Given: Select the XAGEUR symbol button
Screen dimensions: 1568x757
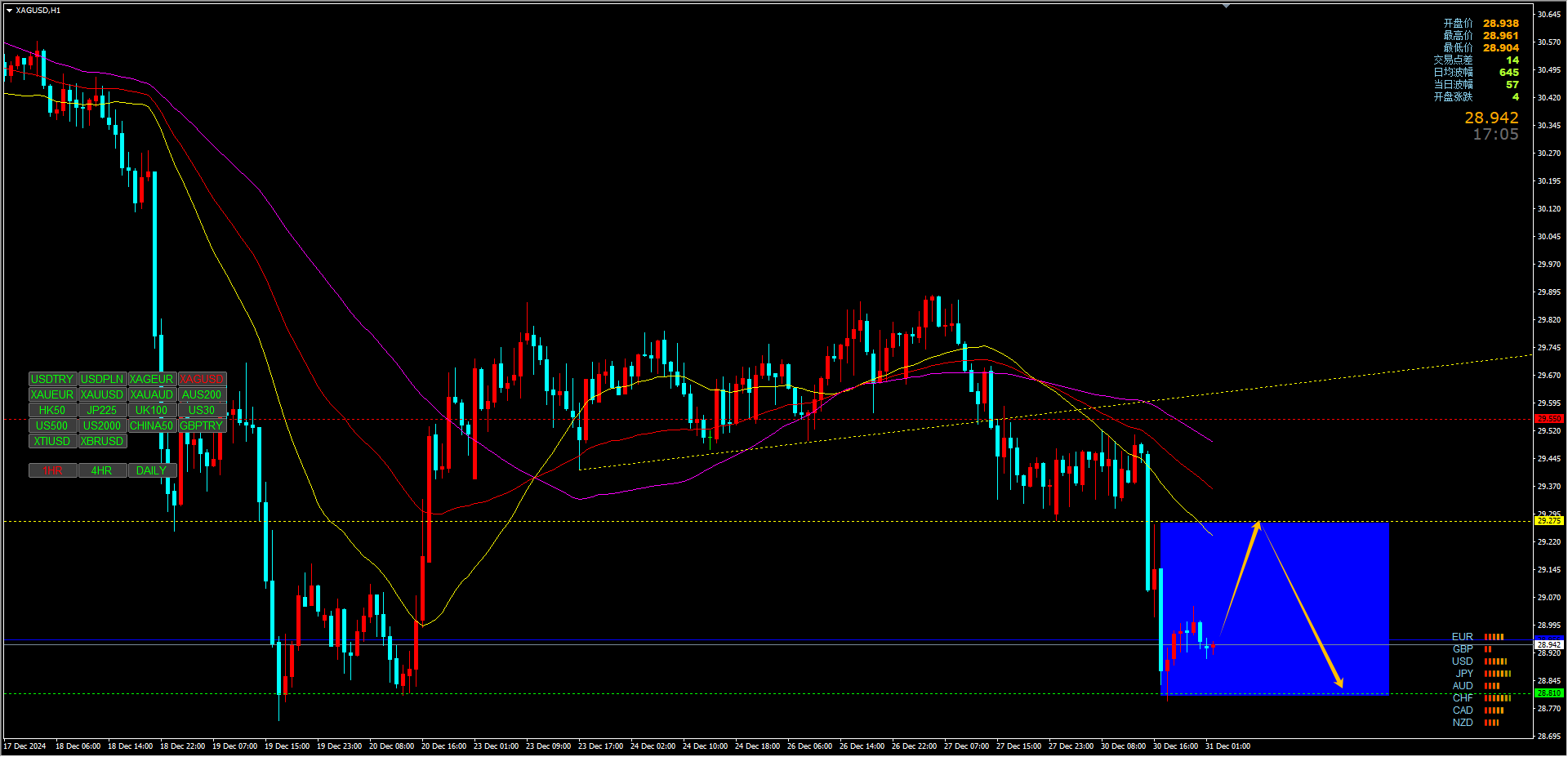Looking at the screenshot, I should [152, 380].
